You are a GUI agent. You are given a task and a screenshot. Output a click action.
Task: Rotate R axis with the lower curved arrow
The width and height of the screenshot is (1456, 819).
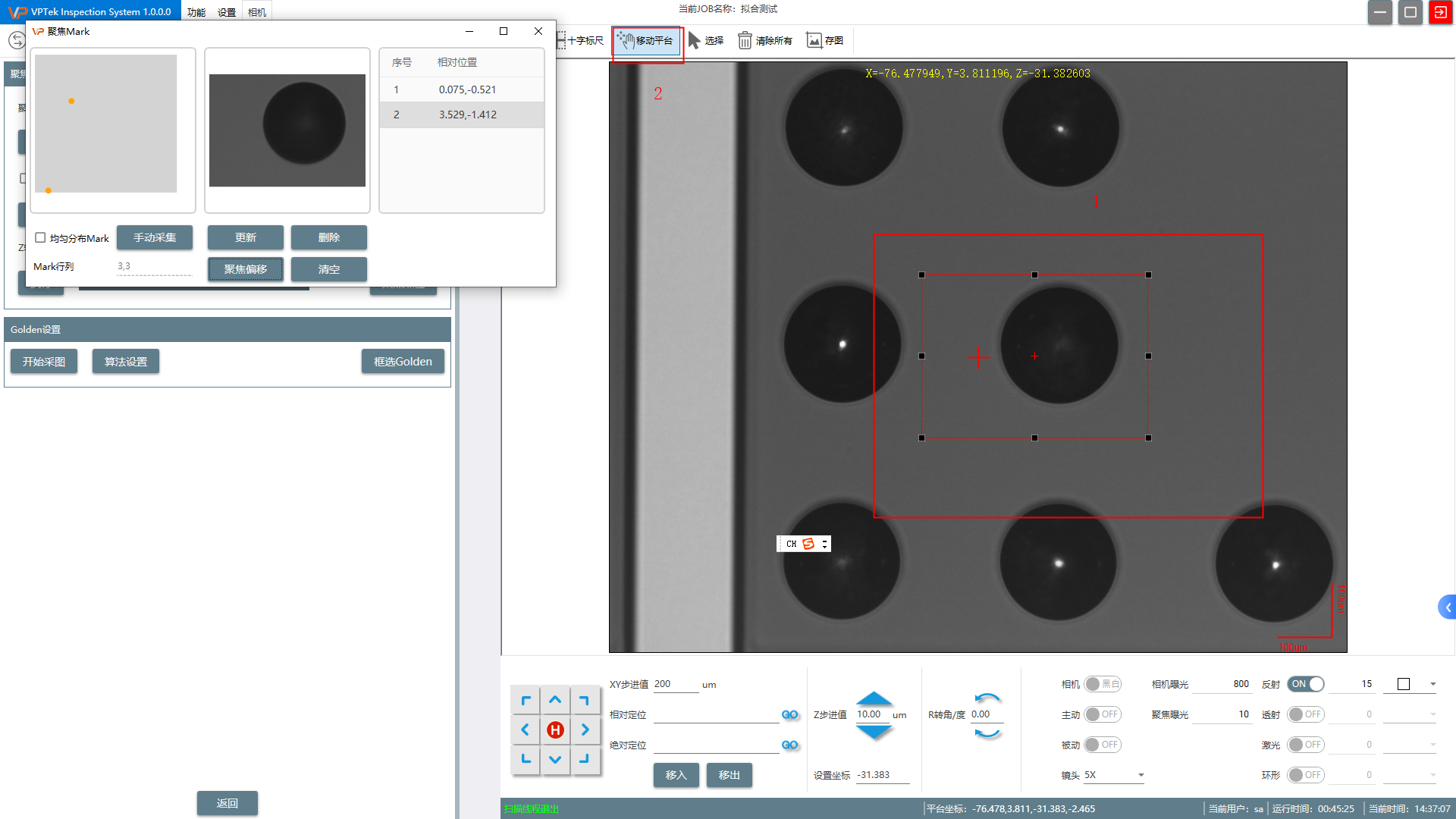coord(987,733)
